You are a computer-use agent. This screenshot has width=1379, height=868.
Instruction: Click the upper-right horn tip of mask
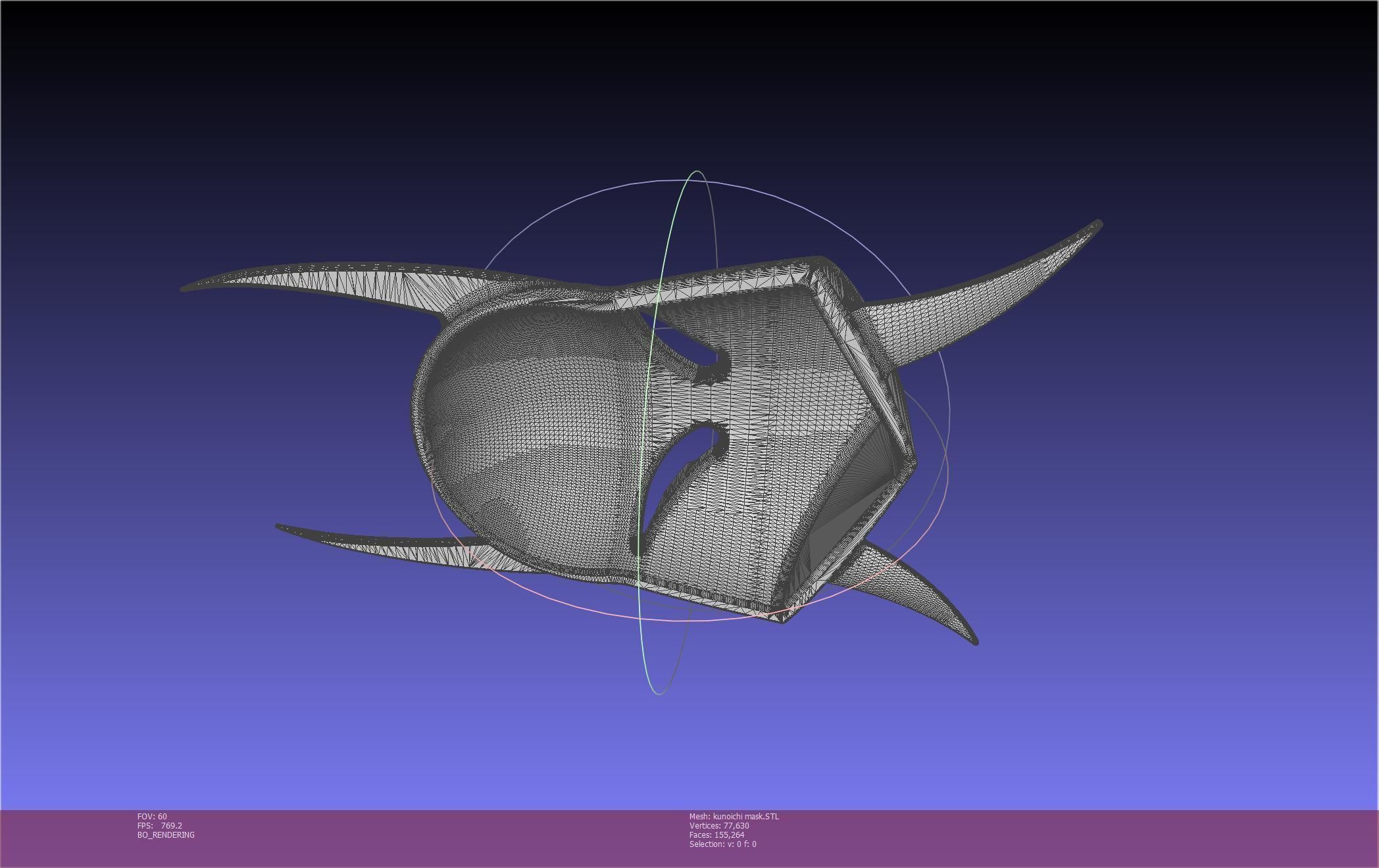pyautogui.click(x=1097, y=225)
